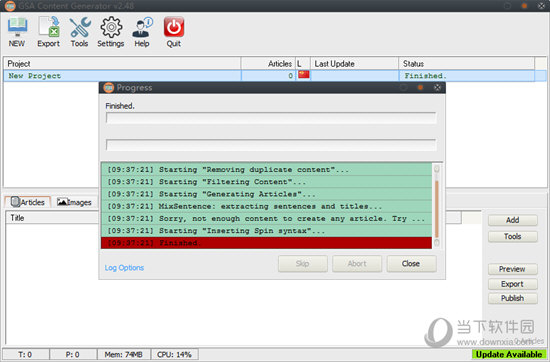The image size is (550, 362).
Task: Open the Help toolbar icon
Action: 142,32
